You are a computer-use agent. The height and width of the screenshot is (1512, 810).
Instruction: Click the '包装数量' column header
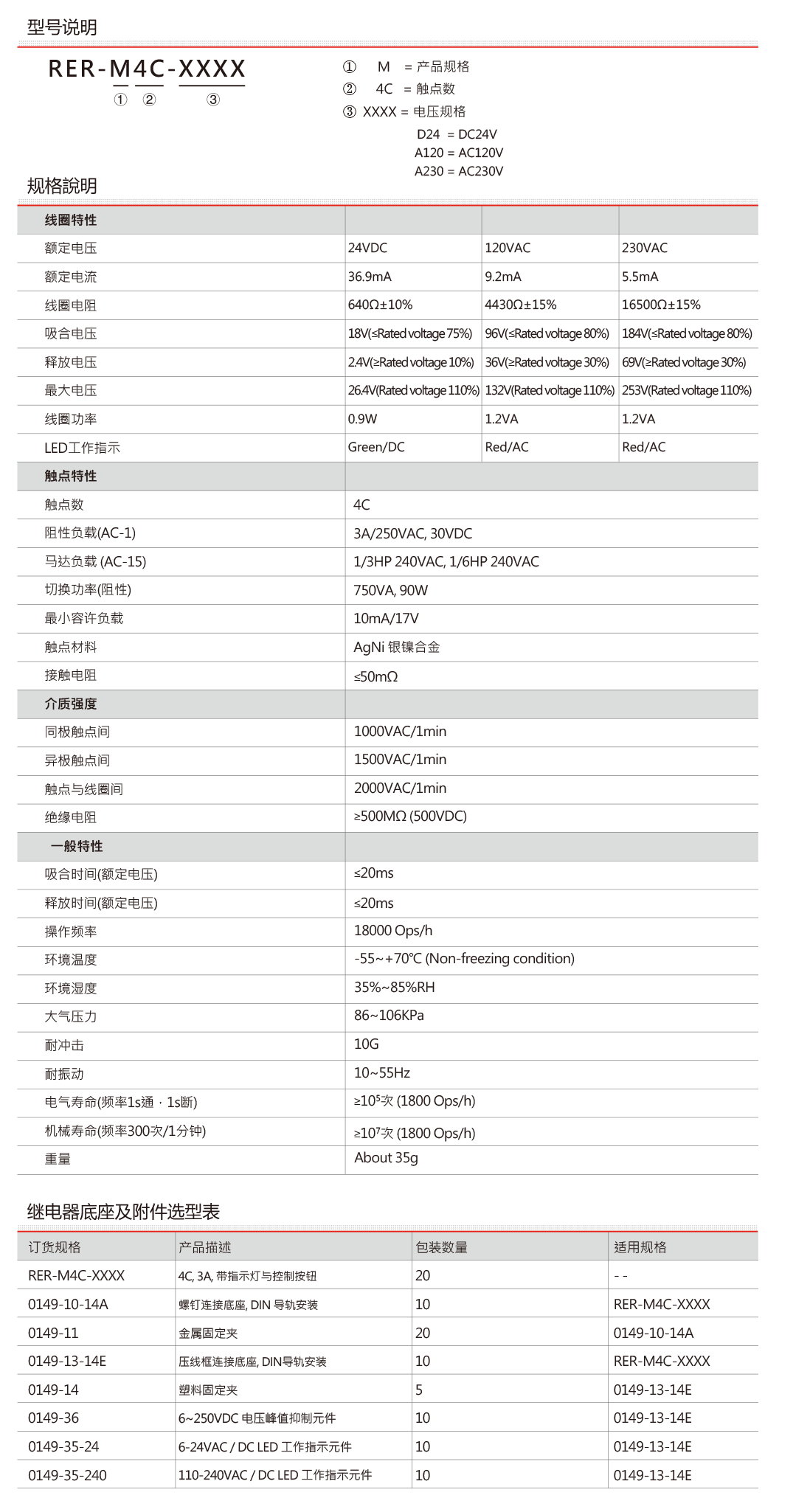442,1246
